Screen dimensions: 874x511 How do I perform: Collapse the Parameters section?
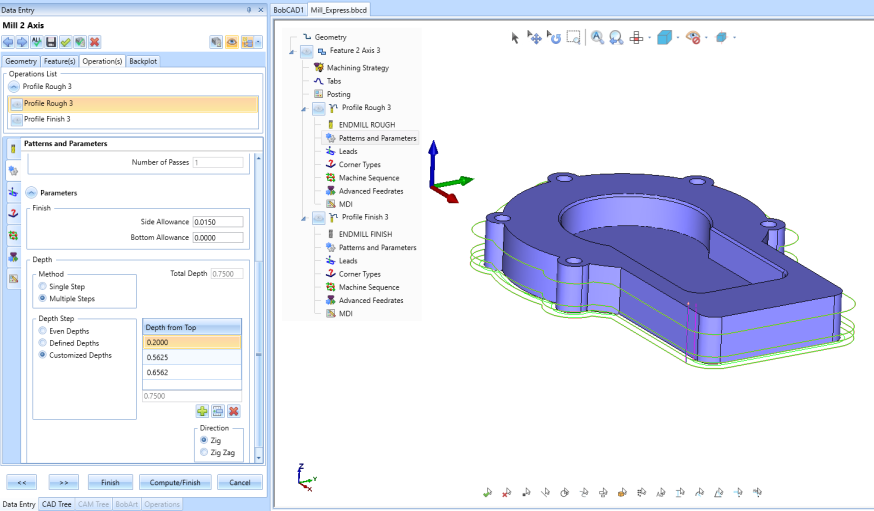click(x=31, y=192)
